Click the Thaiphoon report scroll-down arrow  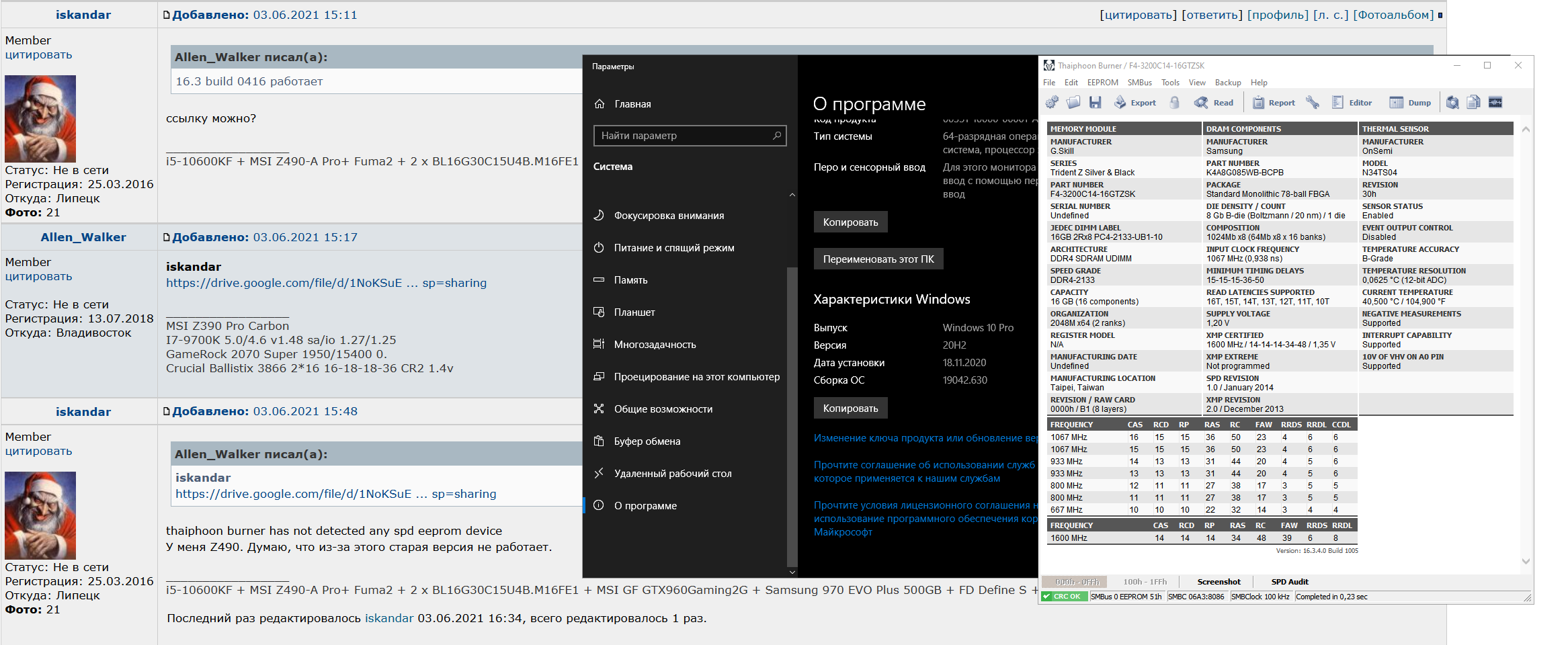click(1526, 562)
